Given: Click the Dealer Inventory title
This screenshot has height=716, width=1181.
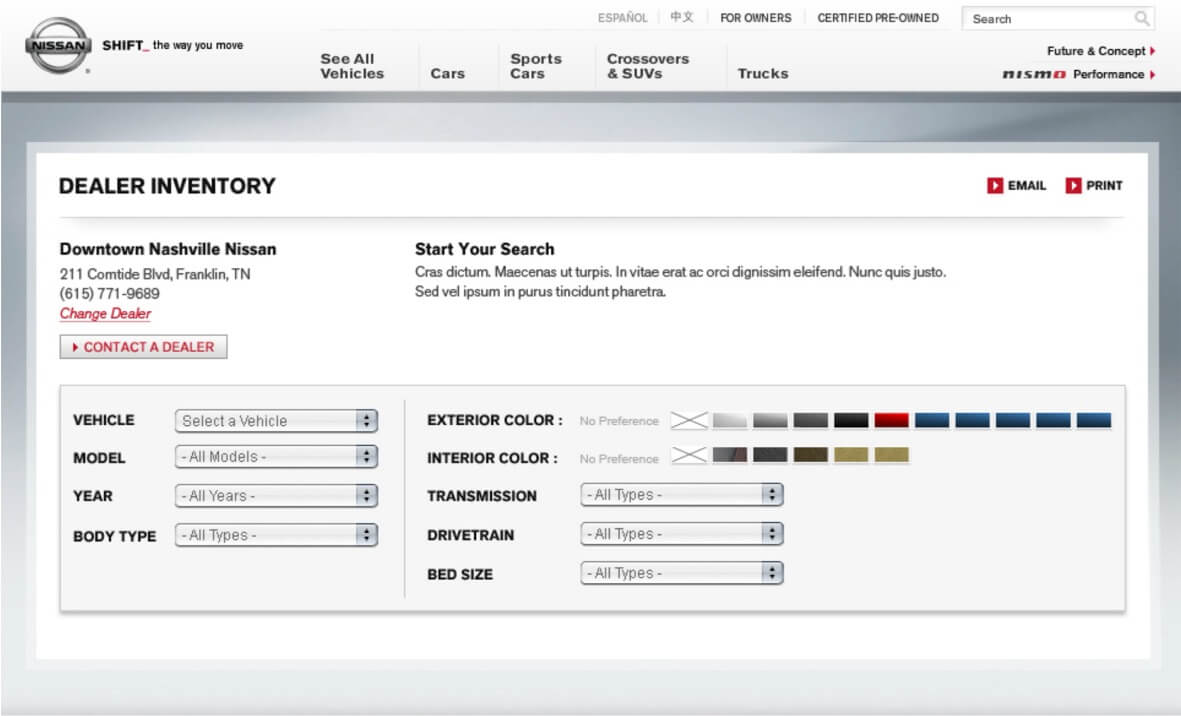Looking at the screenshot, I should click(x=167, y=186).
